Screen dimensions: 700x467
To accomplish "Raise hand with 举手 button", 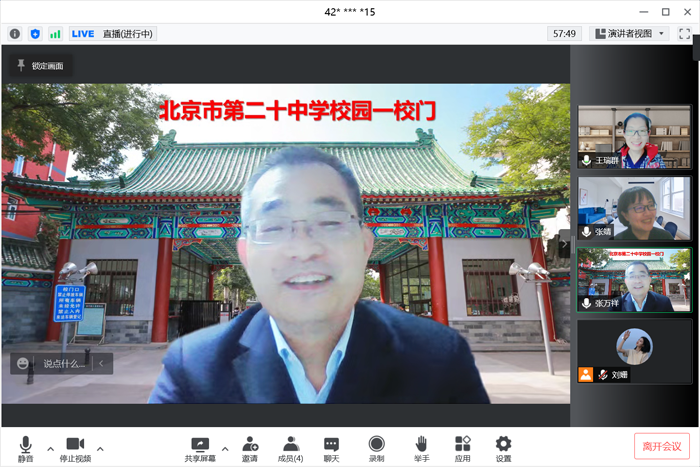I will (421, 449).
